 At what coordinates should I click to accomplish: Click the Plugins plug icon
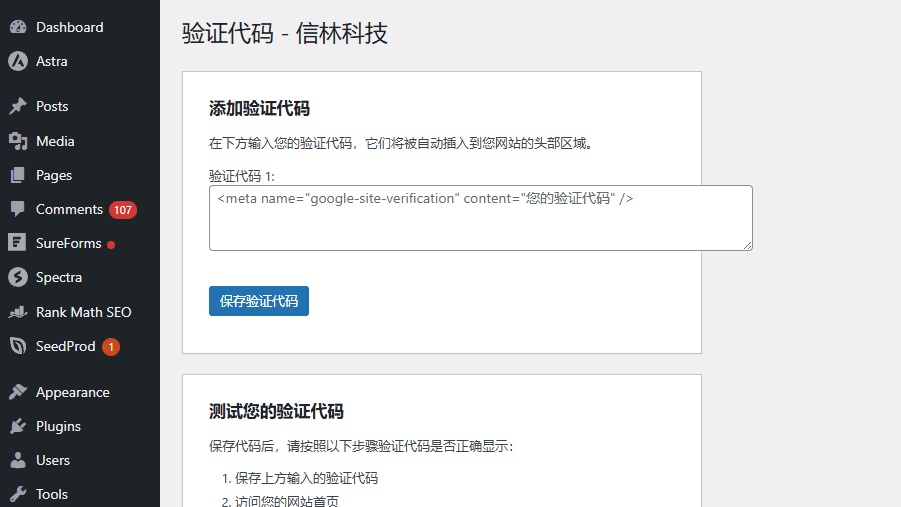[x=18, y=426]
